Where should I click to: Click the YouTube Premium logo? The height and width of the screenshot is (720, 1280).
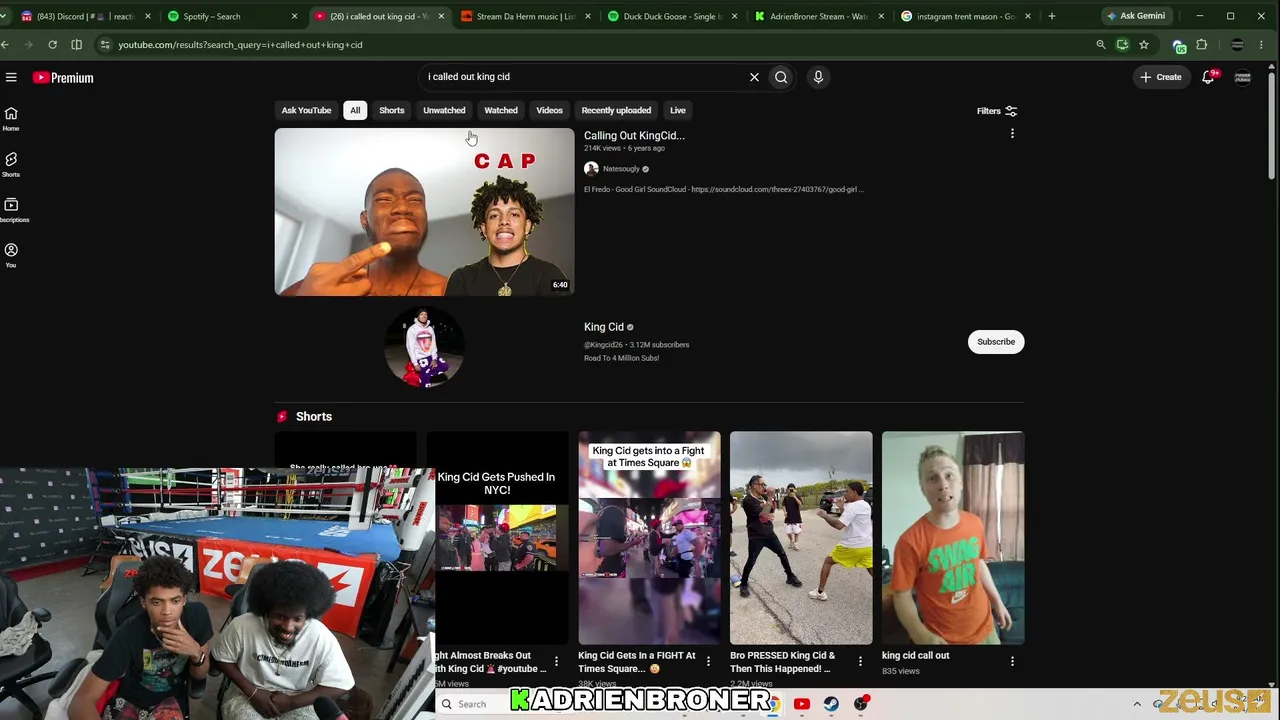pos(63,77)
